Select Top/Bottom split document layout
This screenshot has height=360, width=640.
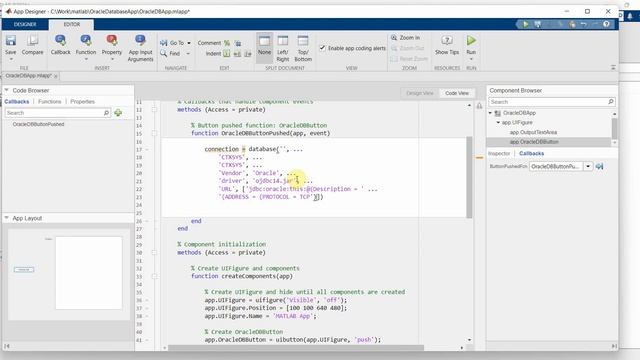(x=303, y=48)
